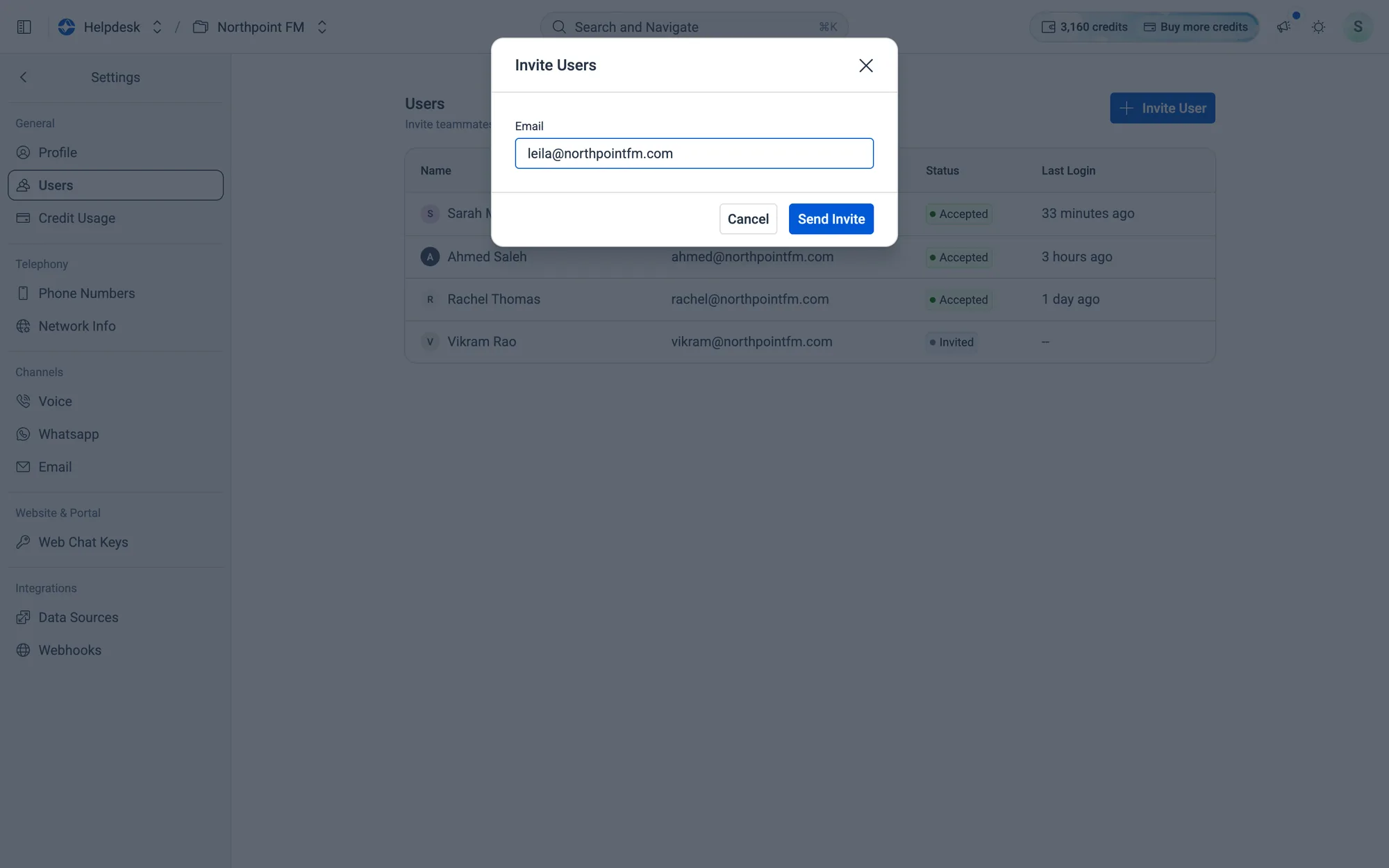
Task: Select Users in the sidebar
Action: point(115,185)
